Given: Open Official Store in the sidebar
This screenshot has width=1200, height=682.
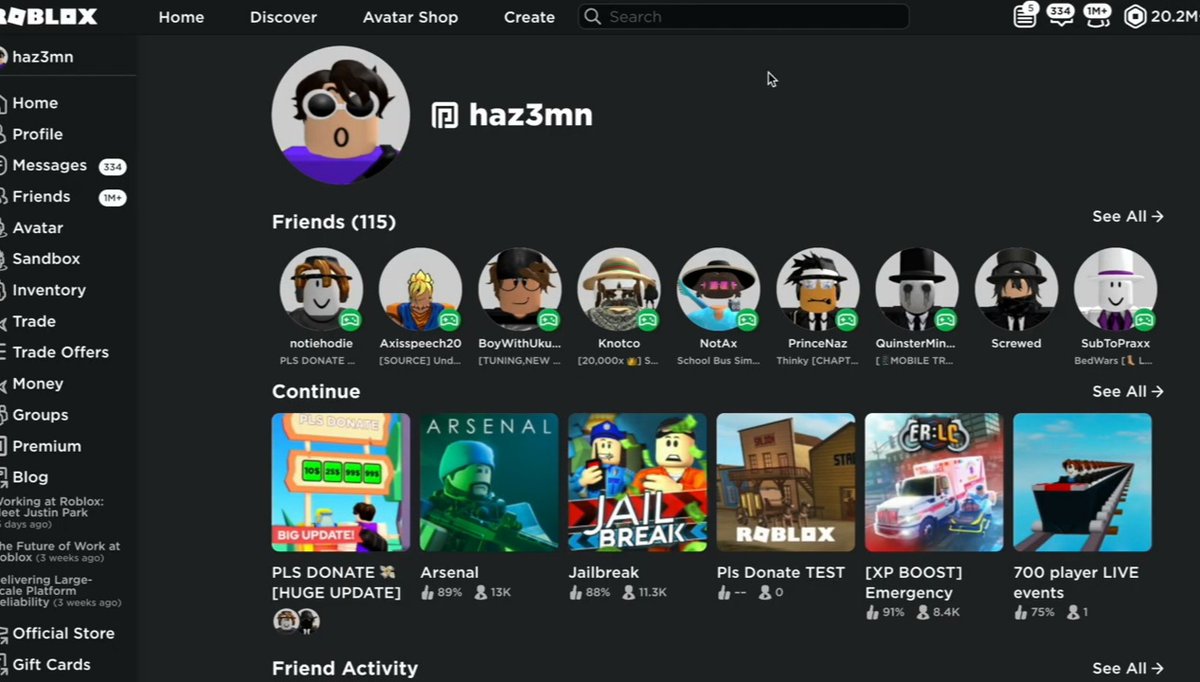Looking at the screenshot, I should pos(58,633).
